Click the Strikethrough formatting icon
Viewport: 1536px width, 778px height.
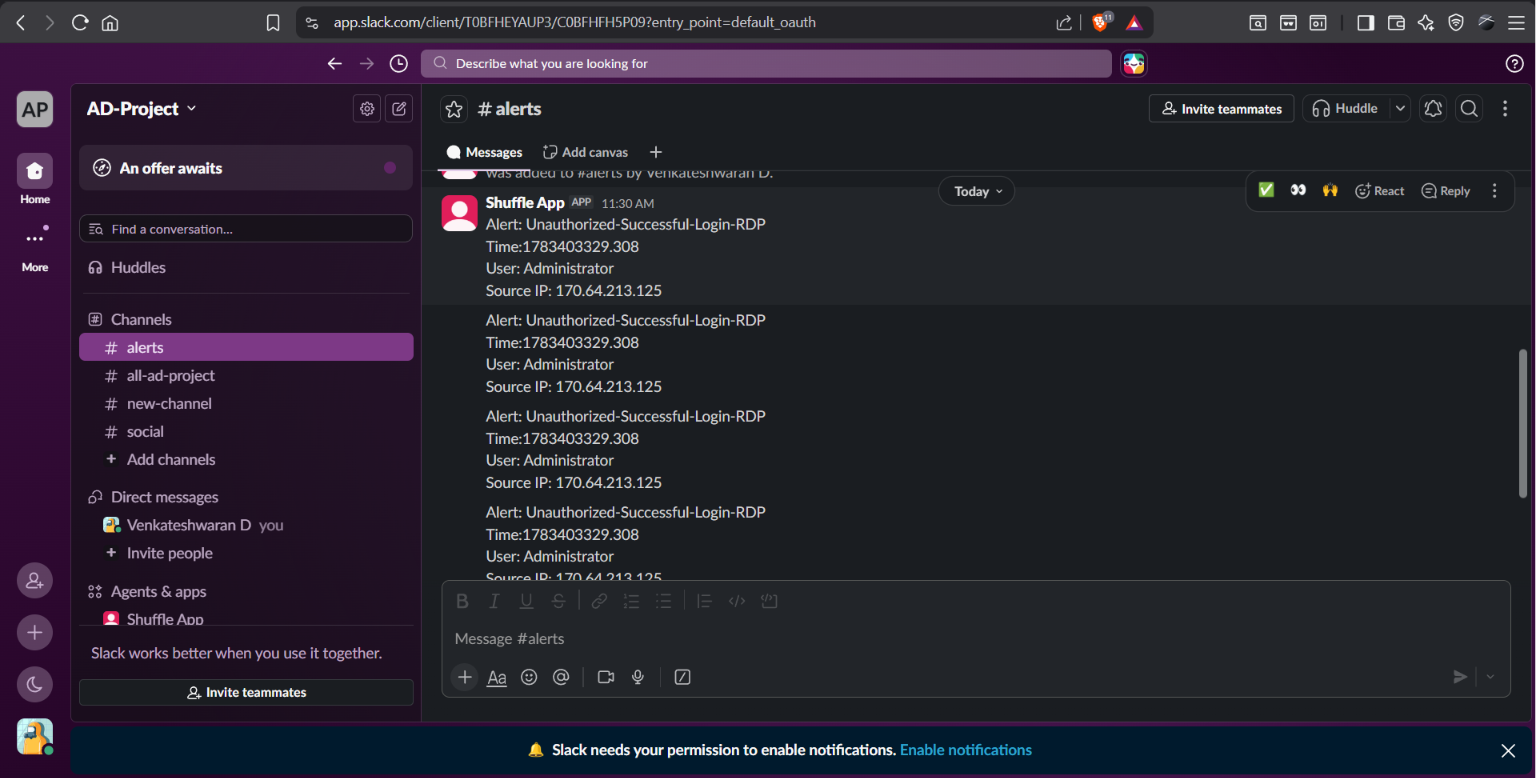pyautogui.click(x=558, y=601)
